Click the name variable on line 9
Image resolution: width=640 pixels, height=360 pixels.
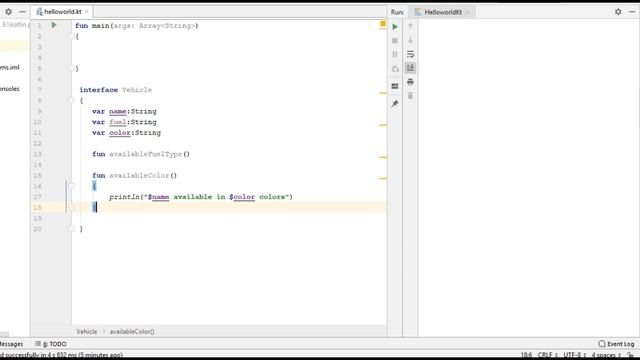[118, 111]
